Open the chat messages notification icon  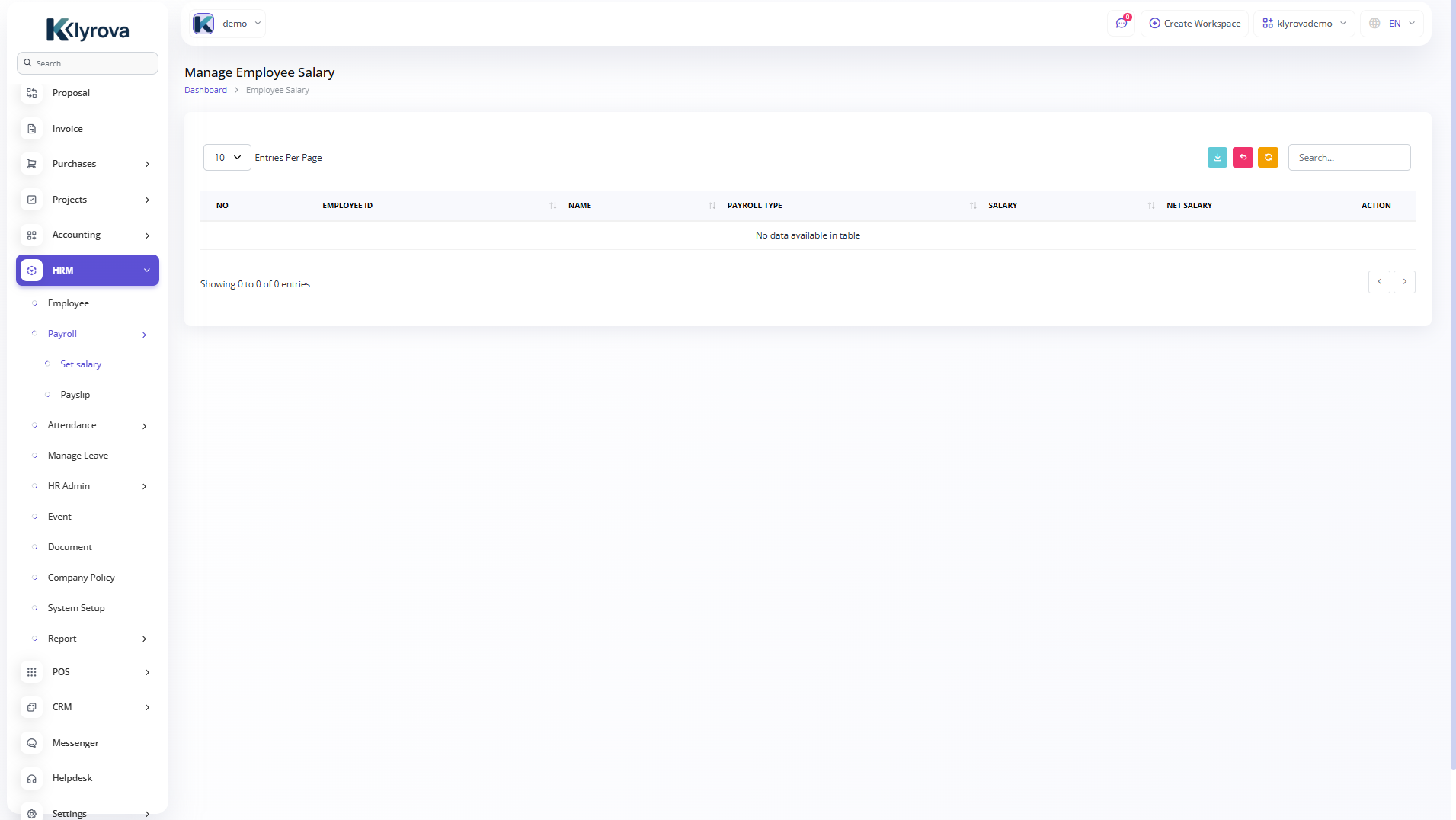click(x=1122, y=24)
